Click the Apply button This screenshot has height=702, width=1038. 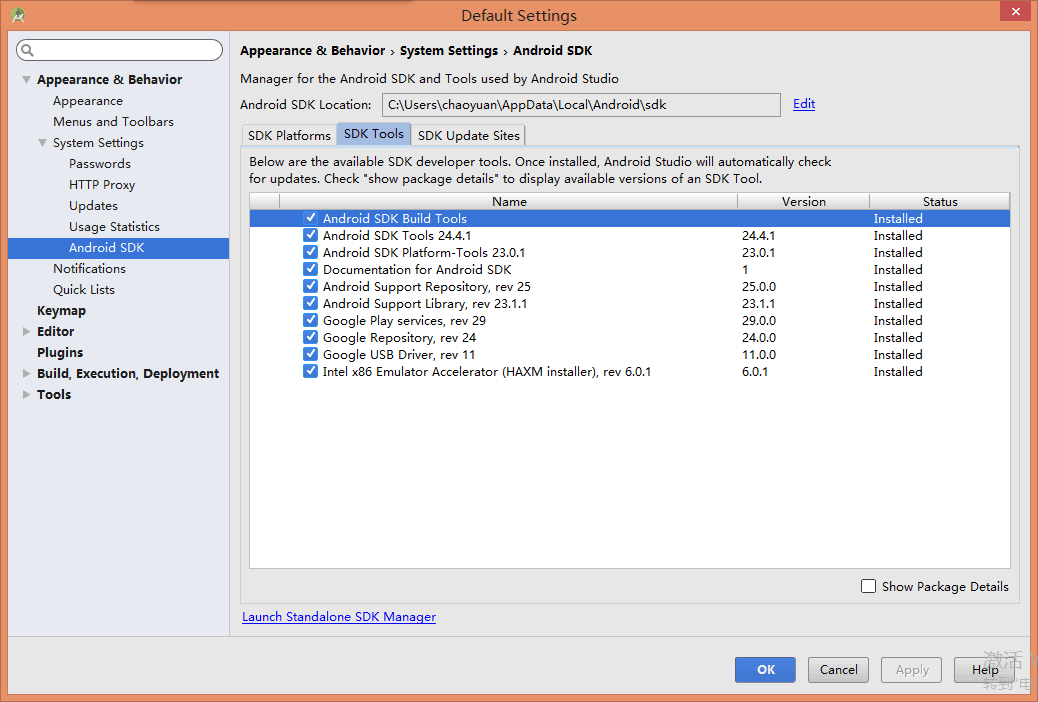coord(912,670)
